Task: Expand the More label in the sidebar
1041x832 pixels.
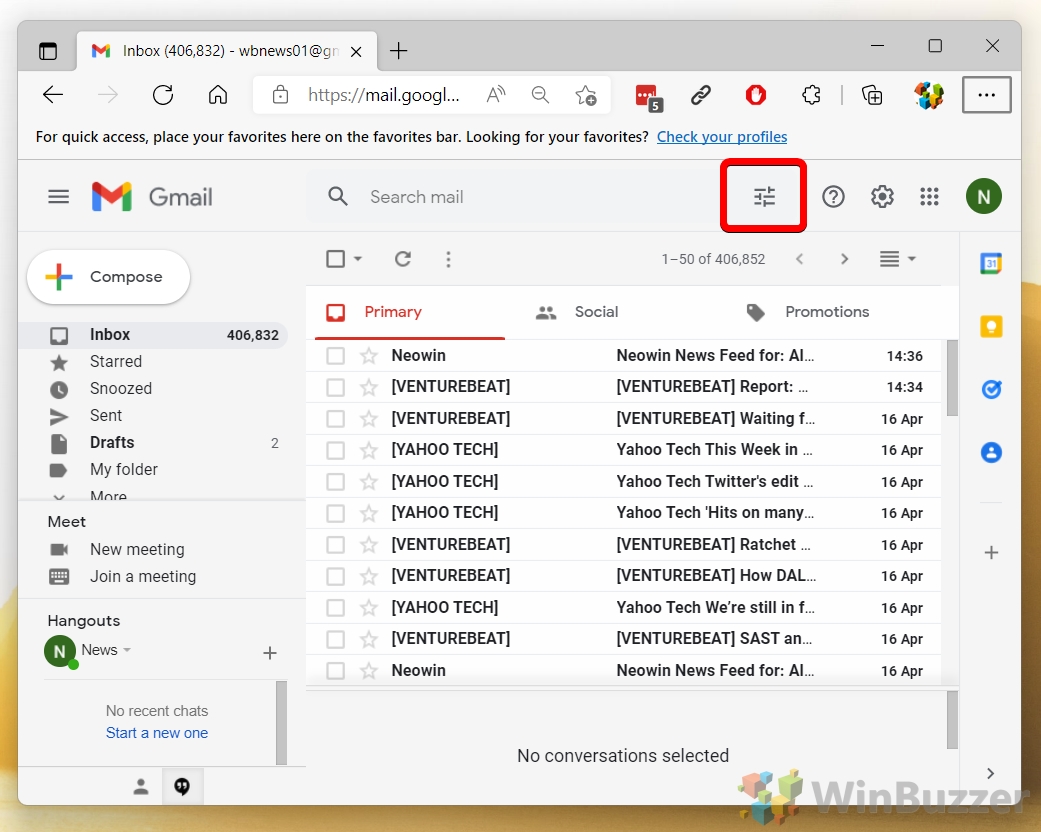Action: [x=107, y=494]
